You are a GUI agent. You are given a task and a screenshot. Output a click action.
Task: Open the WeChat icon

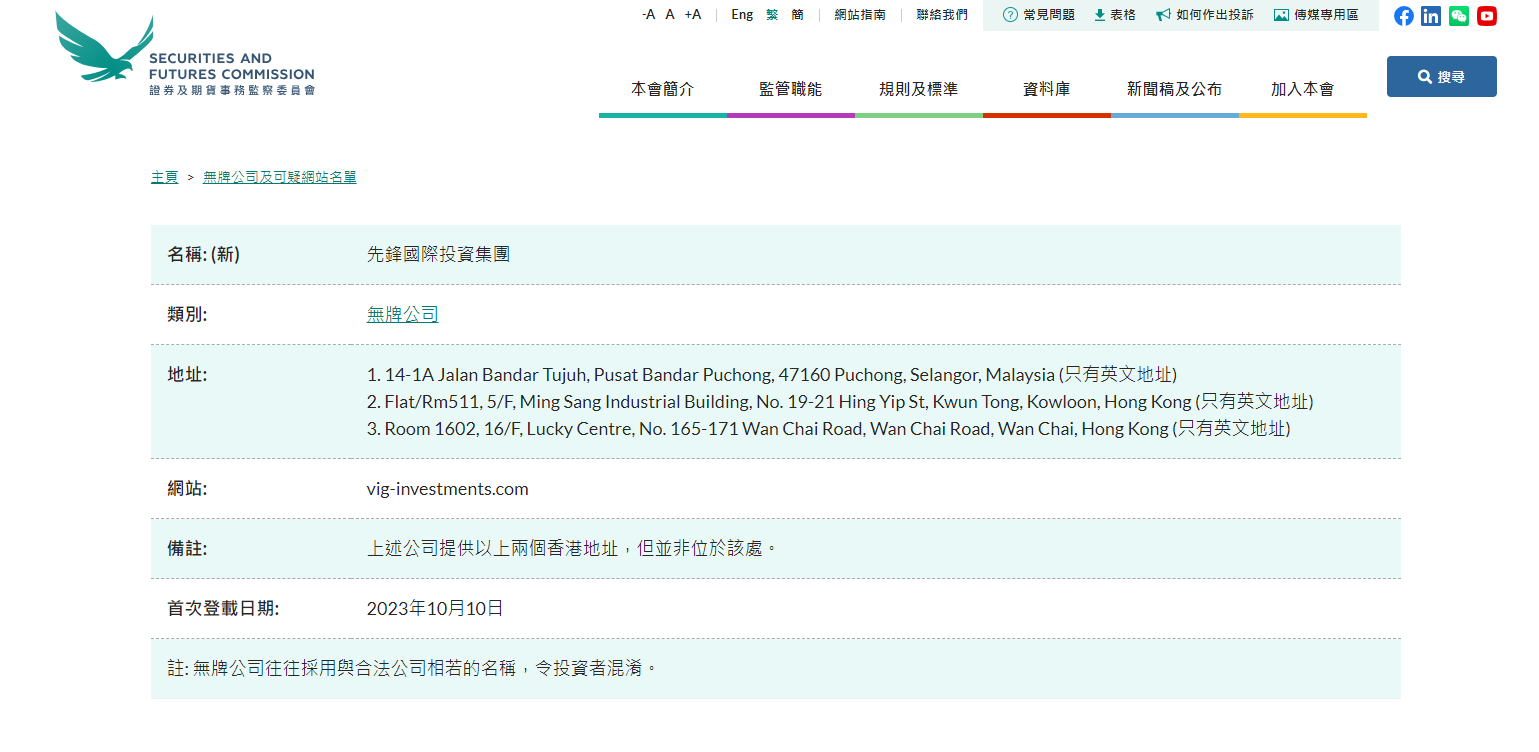tap(1459, 16)
